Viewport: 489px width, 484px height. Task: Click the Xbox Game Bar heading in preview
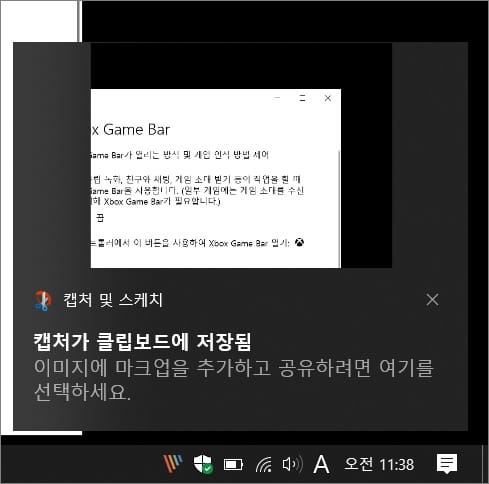click(130, 130)
